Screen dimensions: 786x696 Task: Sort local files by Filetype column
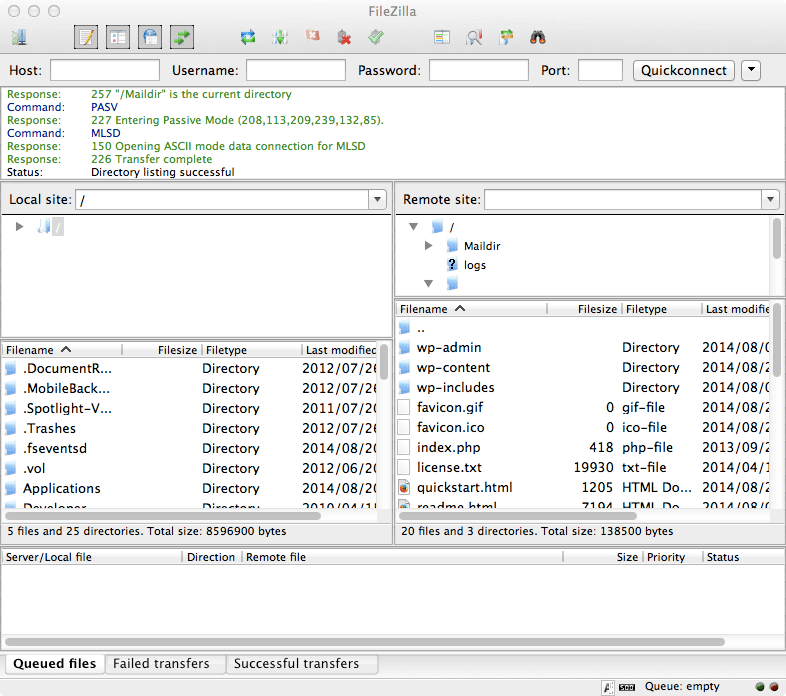pyautogui.click(x=252, y=350)
